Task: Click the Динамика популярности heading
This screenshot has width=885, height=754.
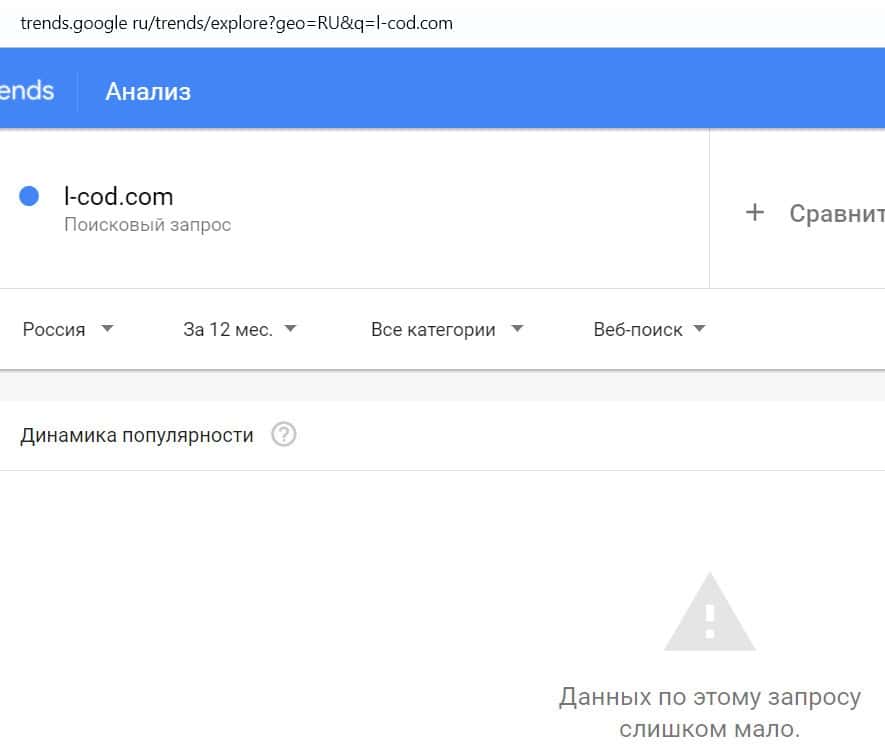Action: pyautogui.click(x=137, y=435)
